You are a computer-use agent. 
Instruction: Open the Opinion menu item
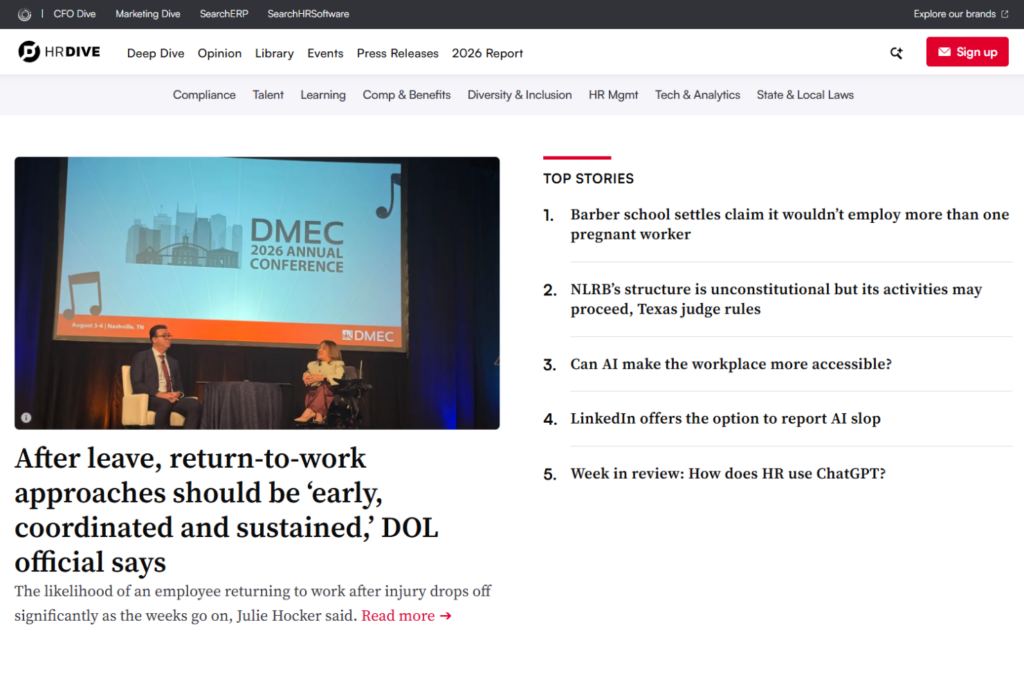pos(219,54)
